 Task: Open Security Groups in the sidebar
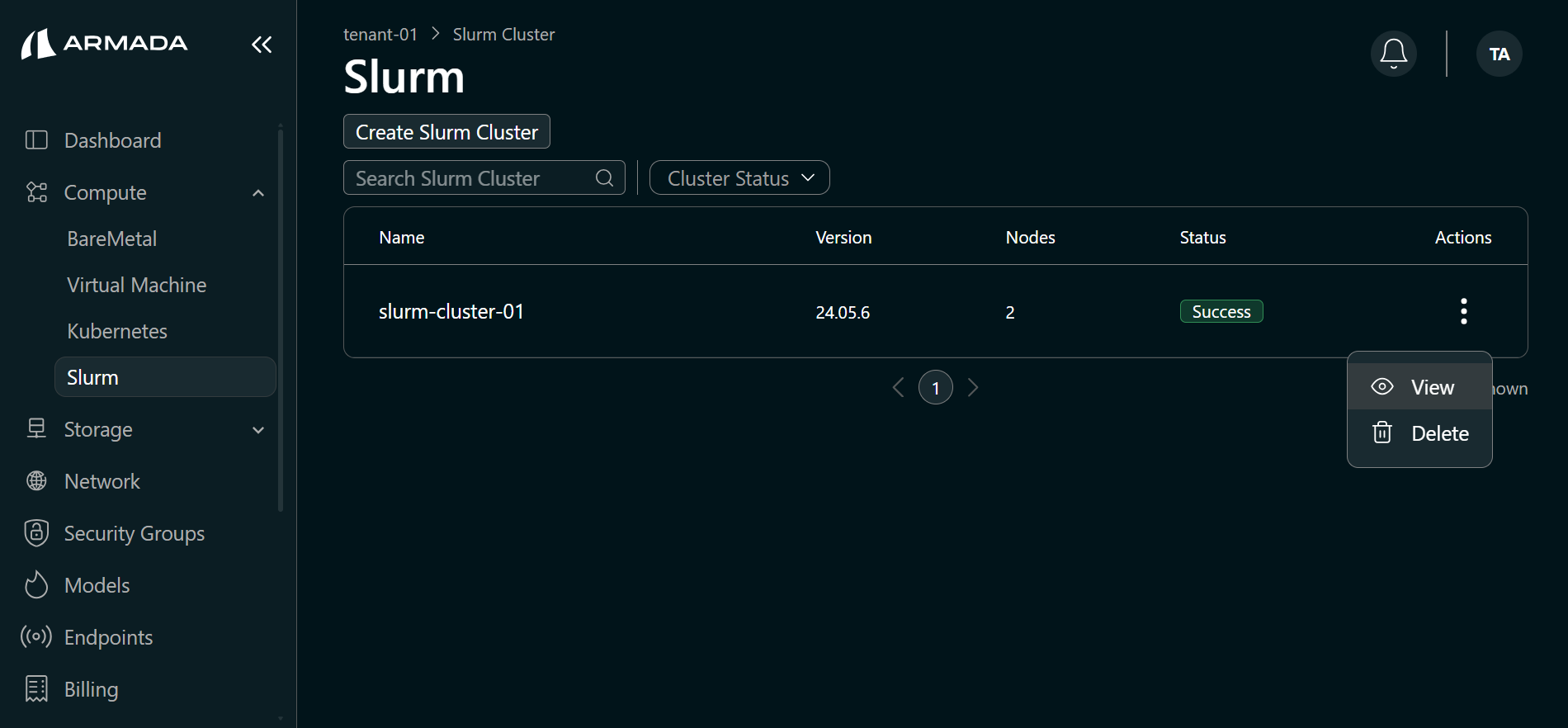pos(135,533)
